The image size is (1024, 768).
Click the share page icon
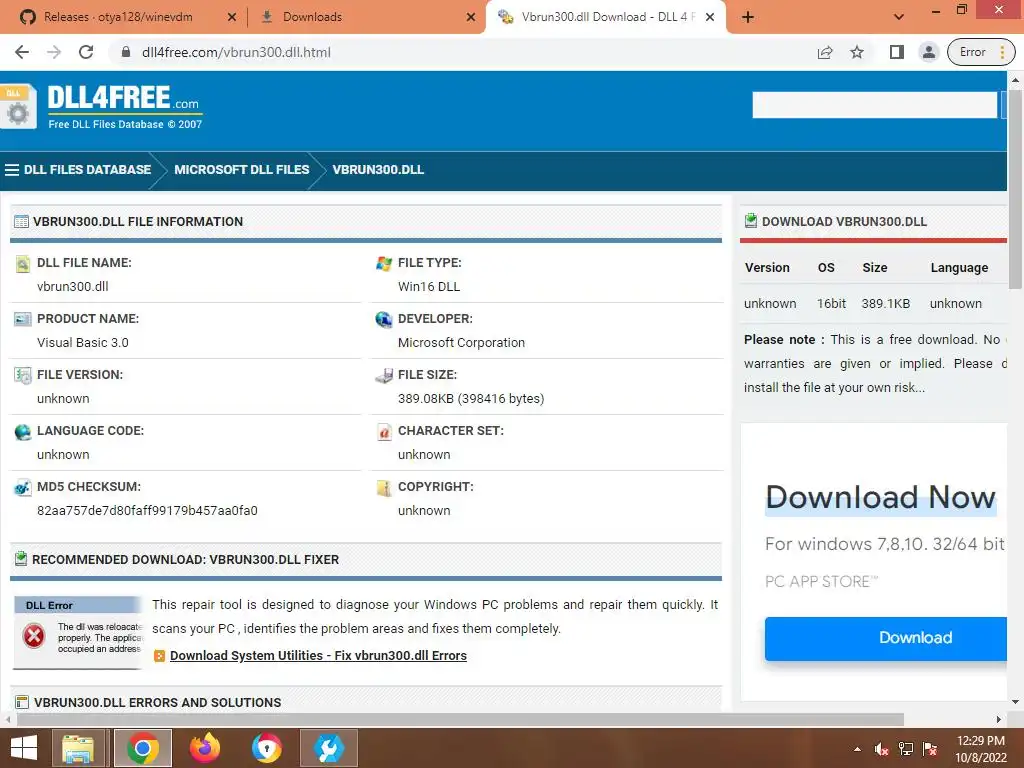click(825, 52)
